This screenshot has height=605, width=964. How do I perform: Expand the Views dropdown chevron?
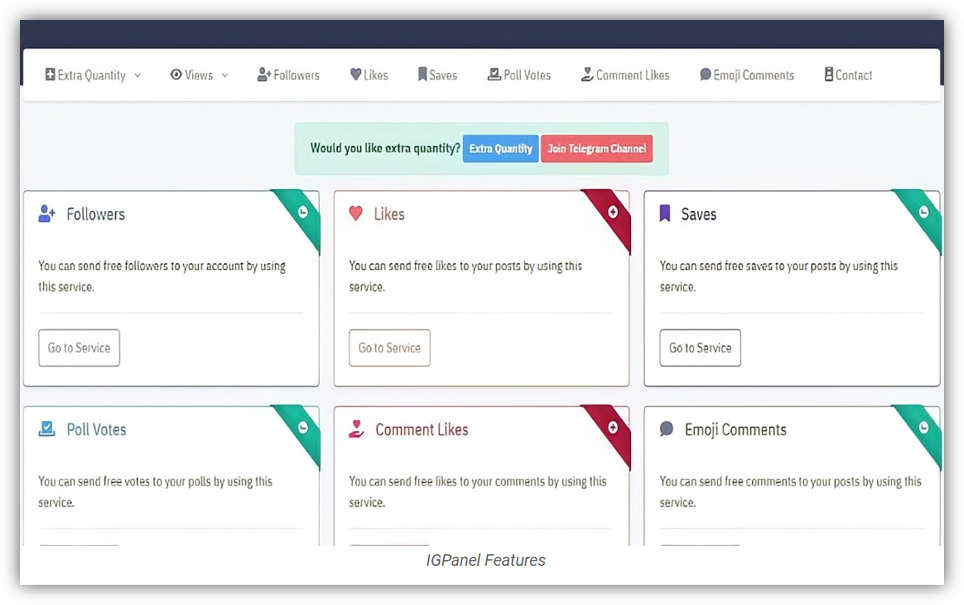225,75
